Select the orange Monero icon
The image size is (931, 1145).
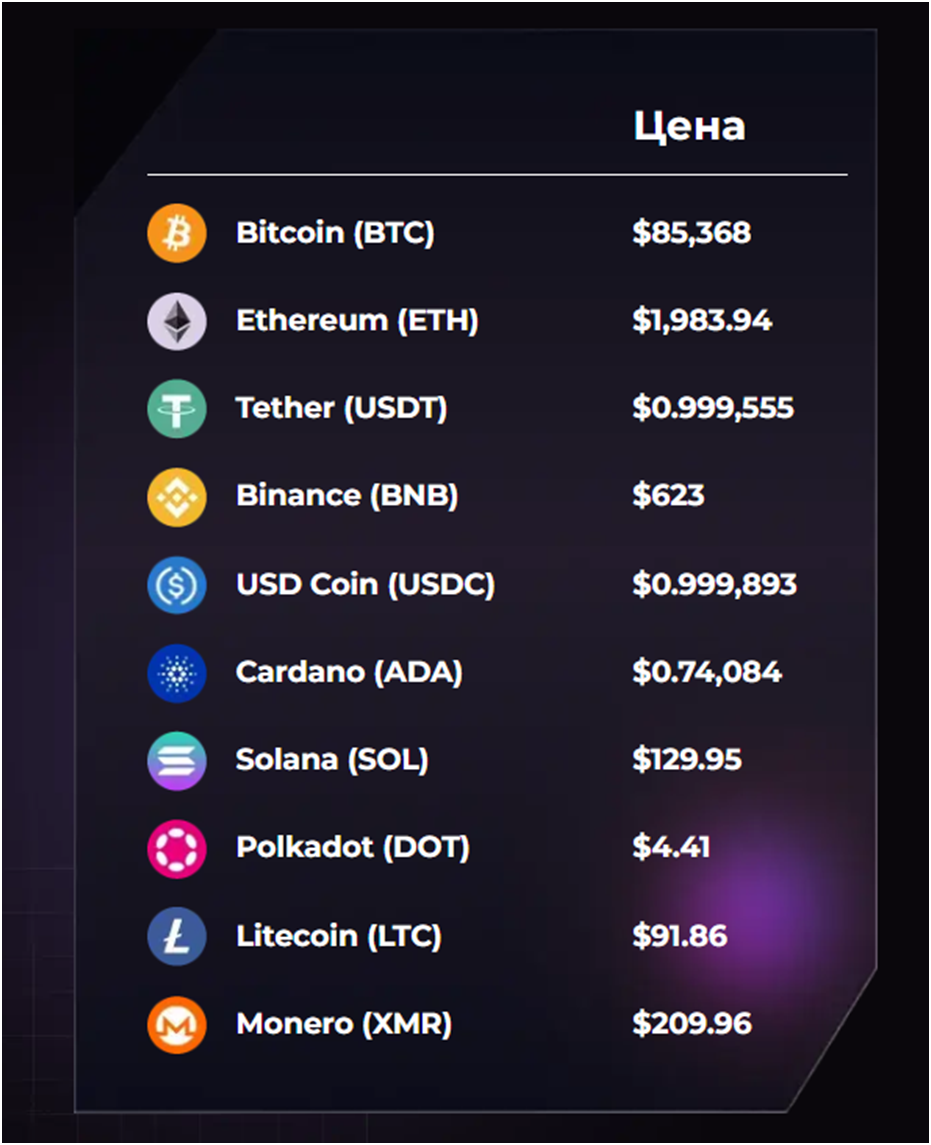point(177,1025)
